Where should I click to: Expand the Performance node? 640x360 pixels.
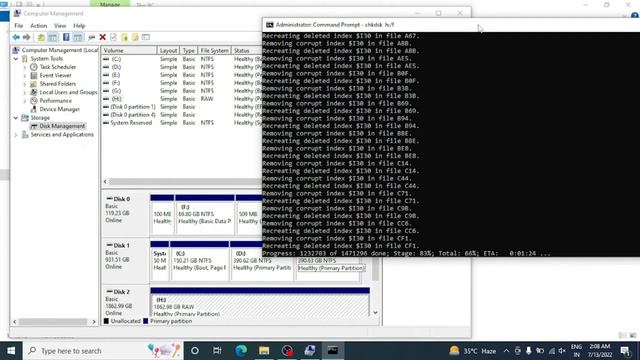pyautogui.click(x=24, y=101)
